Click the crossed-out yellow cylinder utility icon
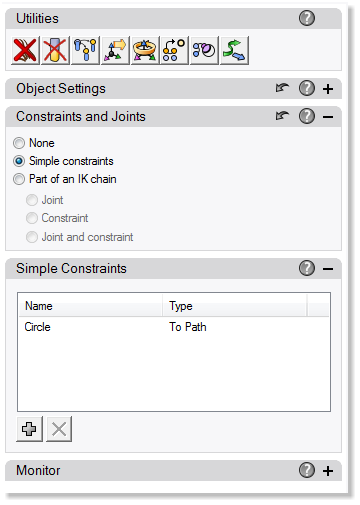This screenshot has width=360, height=505. 55,50
